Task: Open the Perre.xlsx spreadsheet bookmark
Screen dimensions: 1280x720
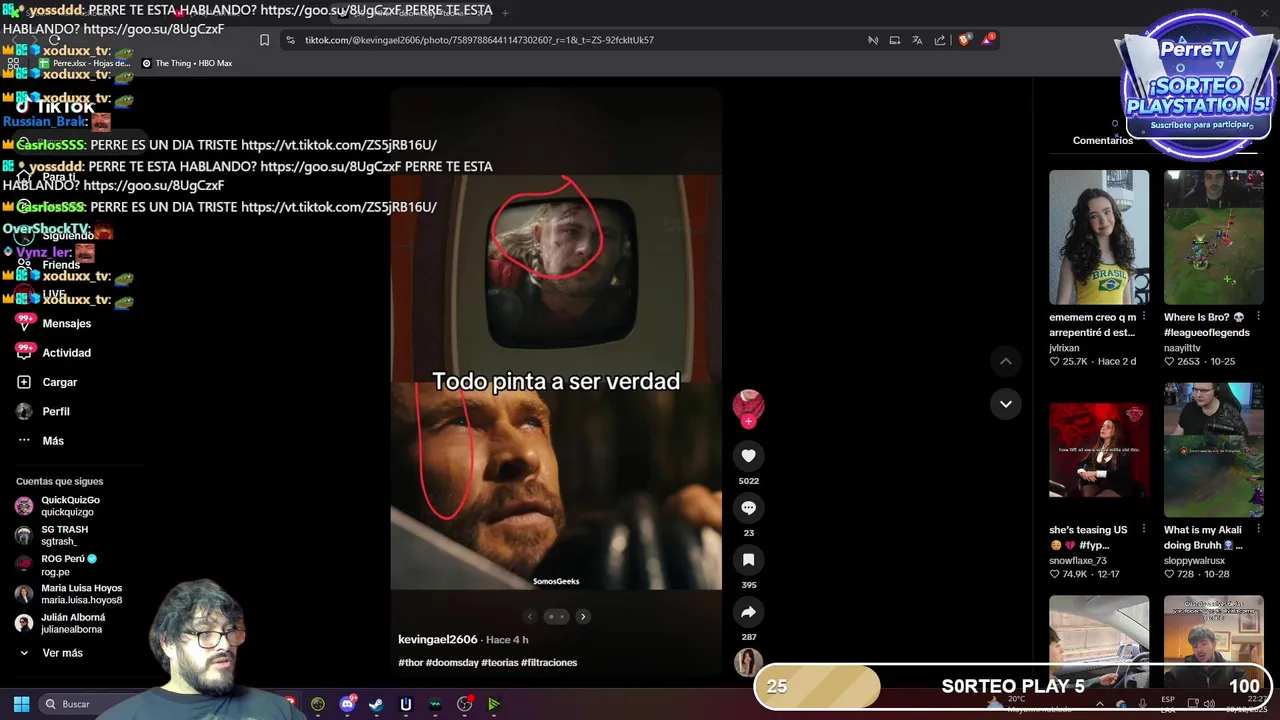Action: click(x=84, y=63)
